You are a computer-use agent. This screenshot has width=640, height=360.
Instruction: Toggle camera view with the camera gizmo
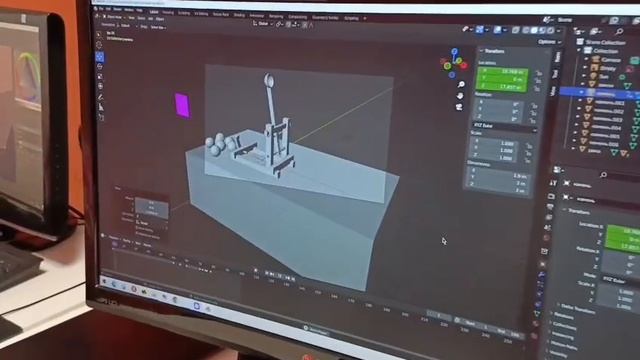[459, 107]
